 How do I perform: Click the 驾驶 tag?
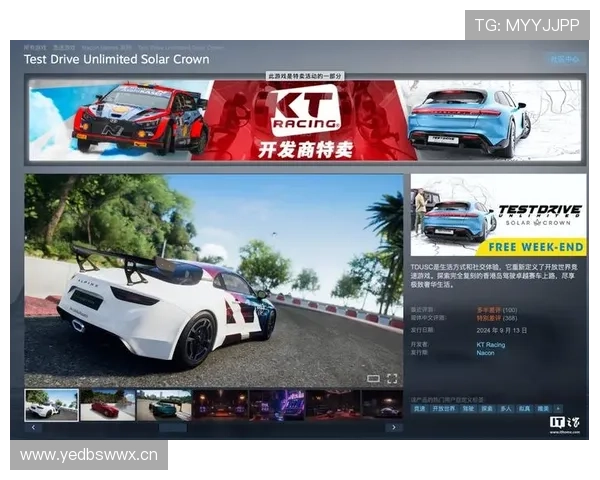[x=469, y=409]
